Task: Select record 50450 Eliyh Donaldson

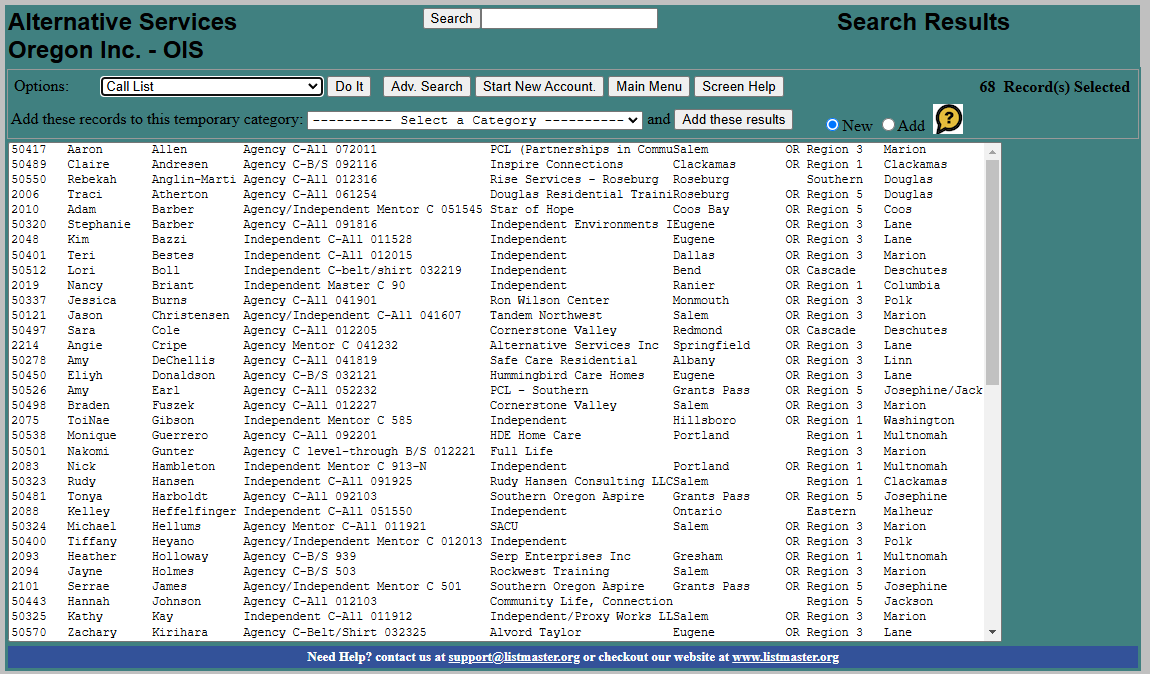Action: 497,376
